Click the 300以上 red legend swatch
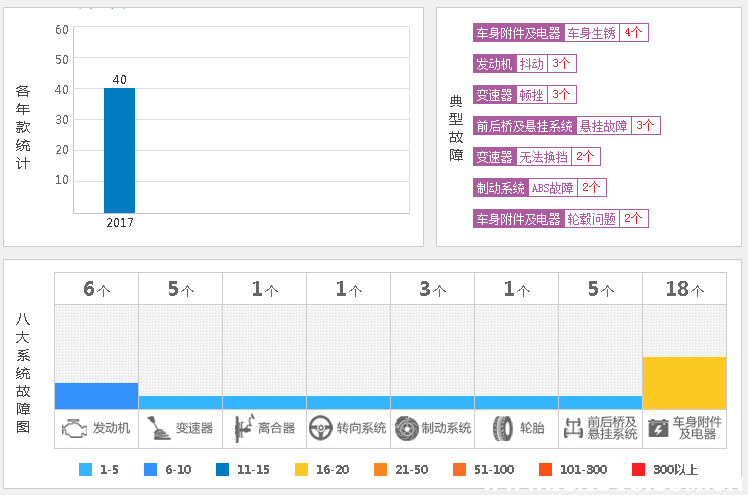 tap(638, 469)
